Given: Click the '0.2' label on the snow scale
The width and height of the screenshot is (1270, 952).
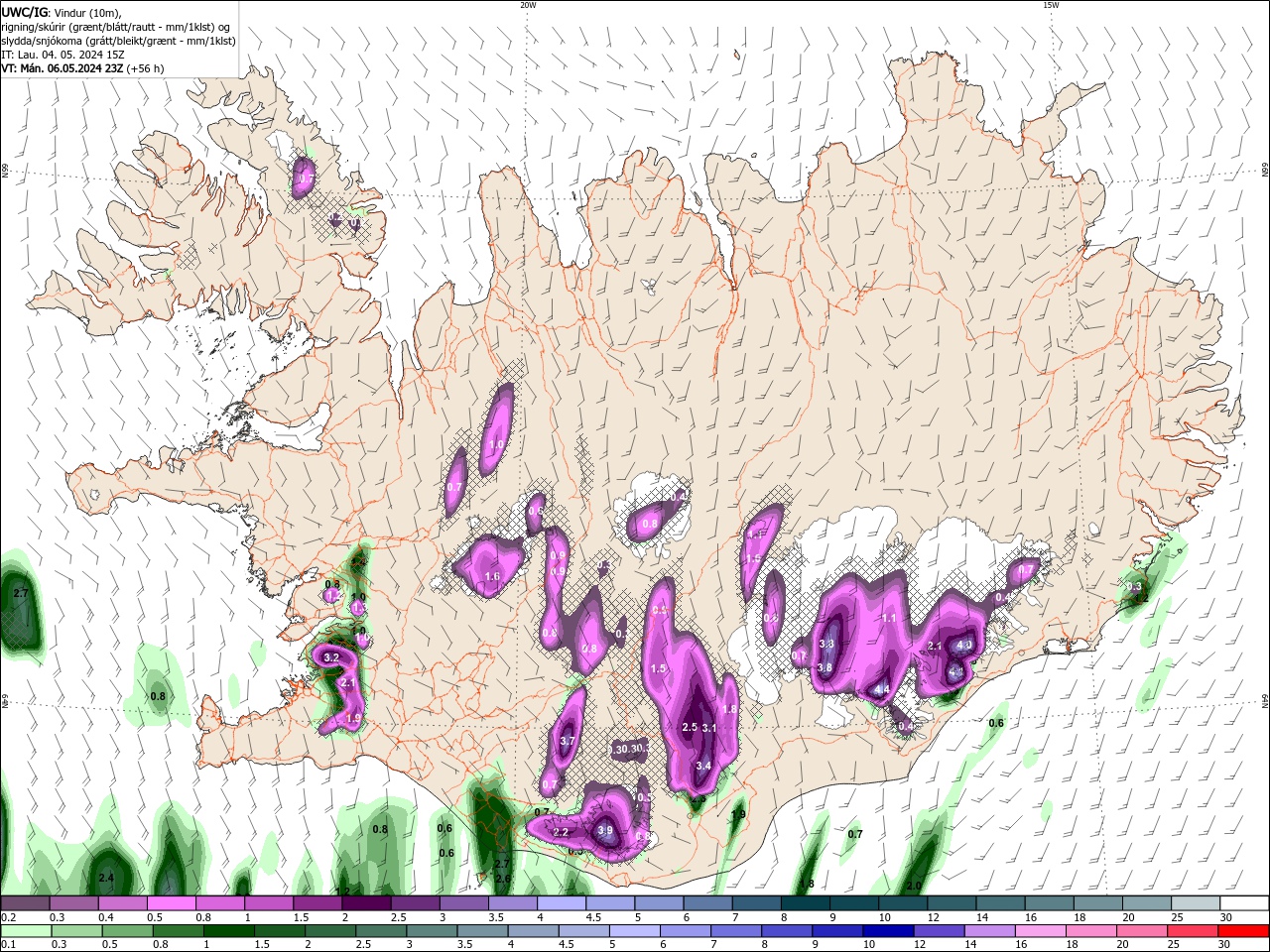Looking at the screenshot, I should pos(8,917).
